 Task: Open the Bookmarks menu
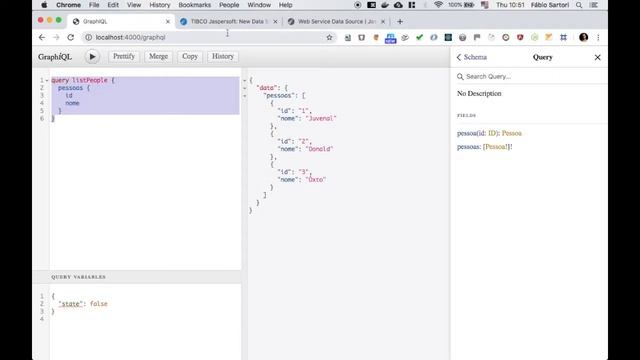[x=195, y=5]
